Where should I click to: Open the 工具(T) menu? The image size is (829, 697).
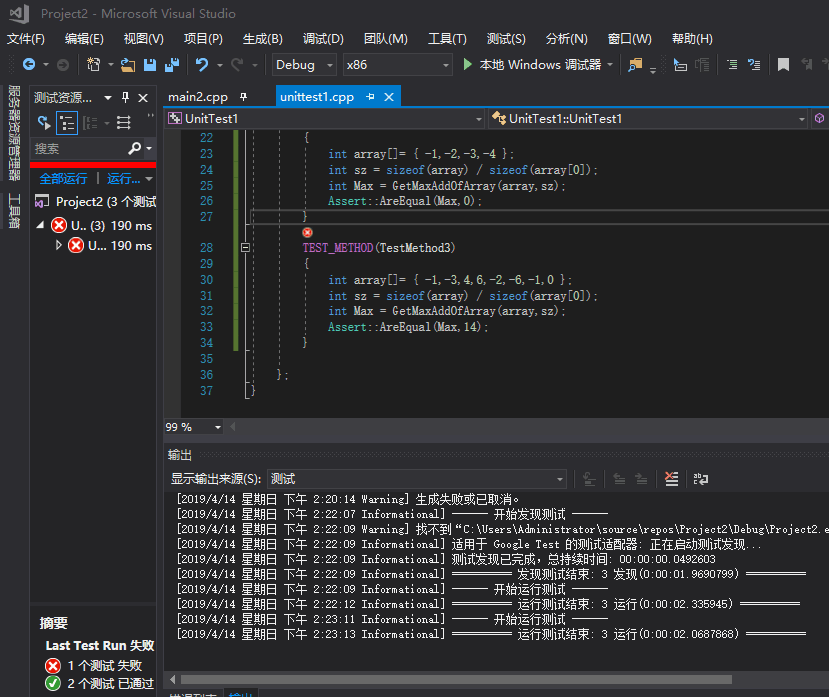tap(447, 39)
